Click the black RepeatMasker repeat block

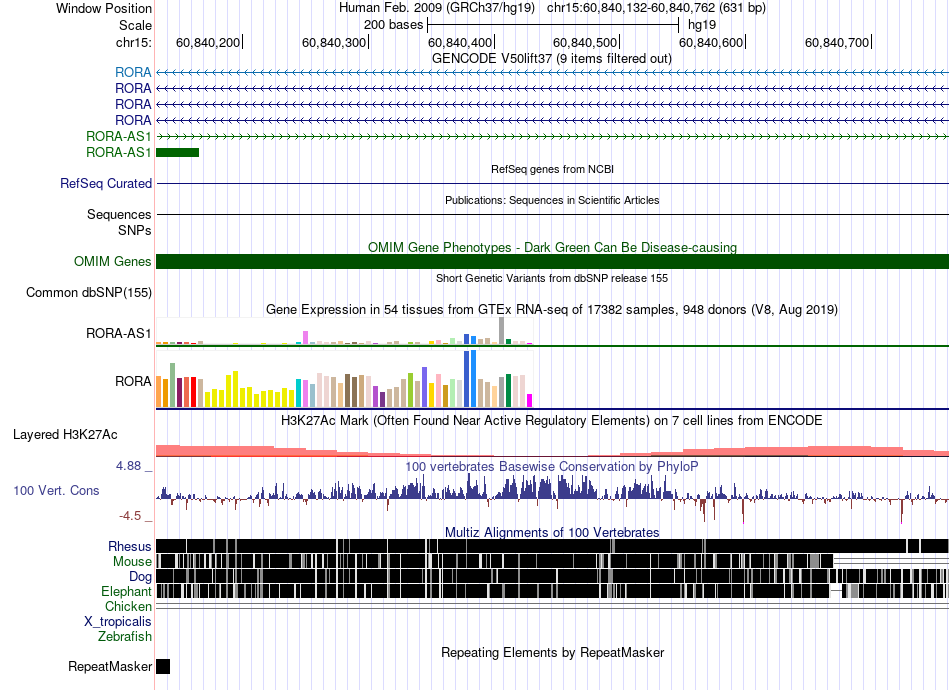coord(163,666)
